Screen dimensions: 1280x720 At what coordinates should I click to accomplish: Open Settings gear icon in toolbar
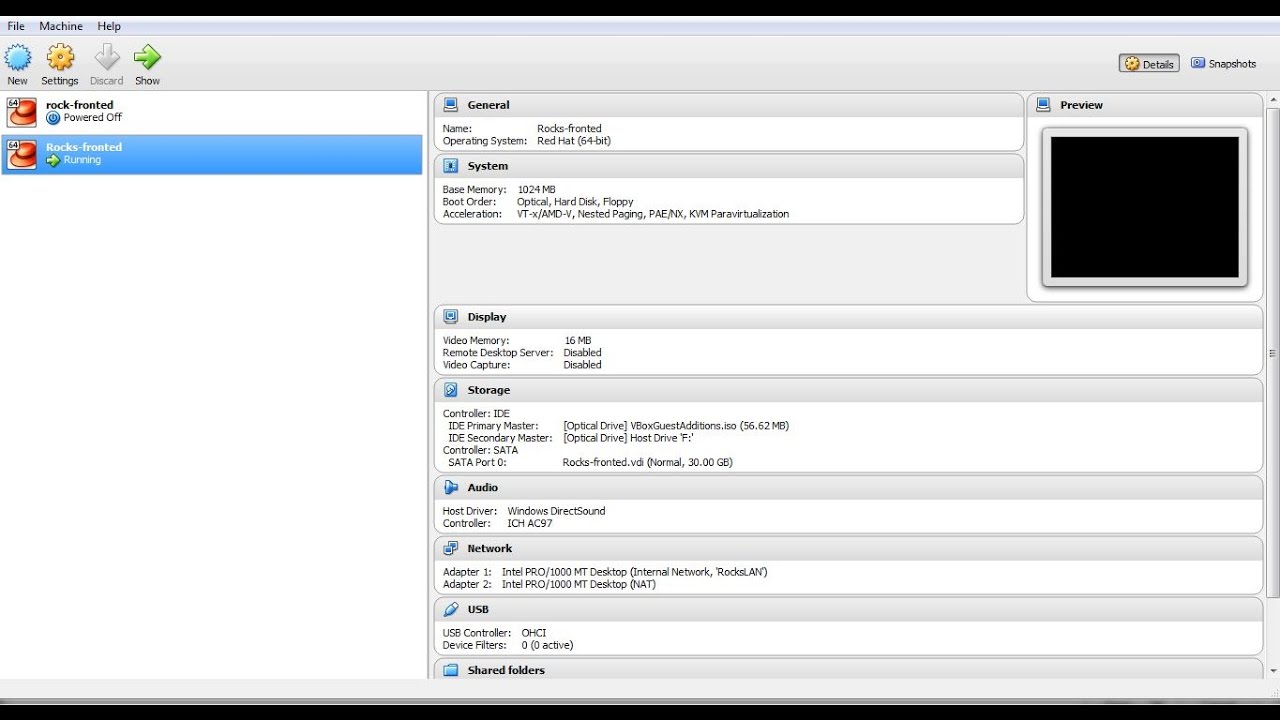click(60, 57)
